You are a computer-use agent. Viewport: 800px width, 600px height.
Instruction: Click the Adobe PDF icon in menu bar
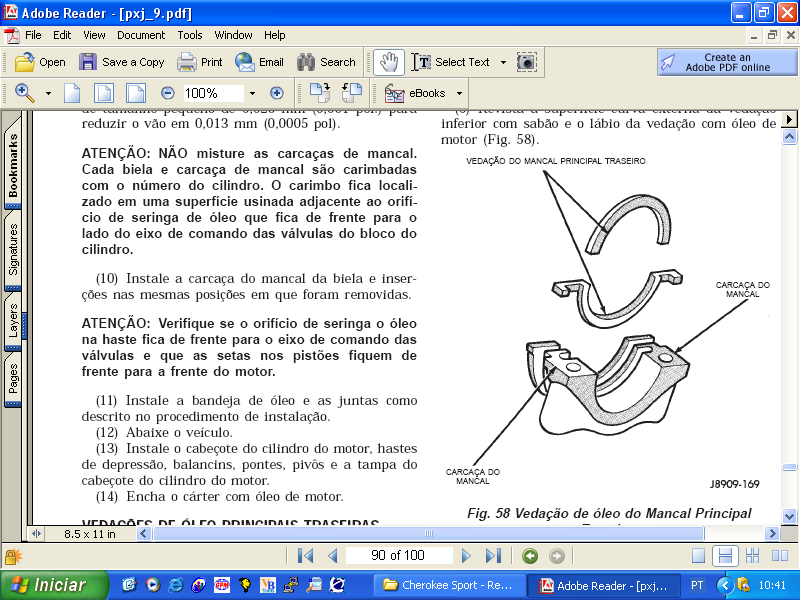(12, 35)
